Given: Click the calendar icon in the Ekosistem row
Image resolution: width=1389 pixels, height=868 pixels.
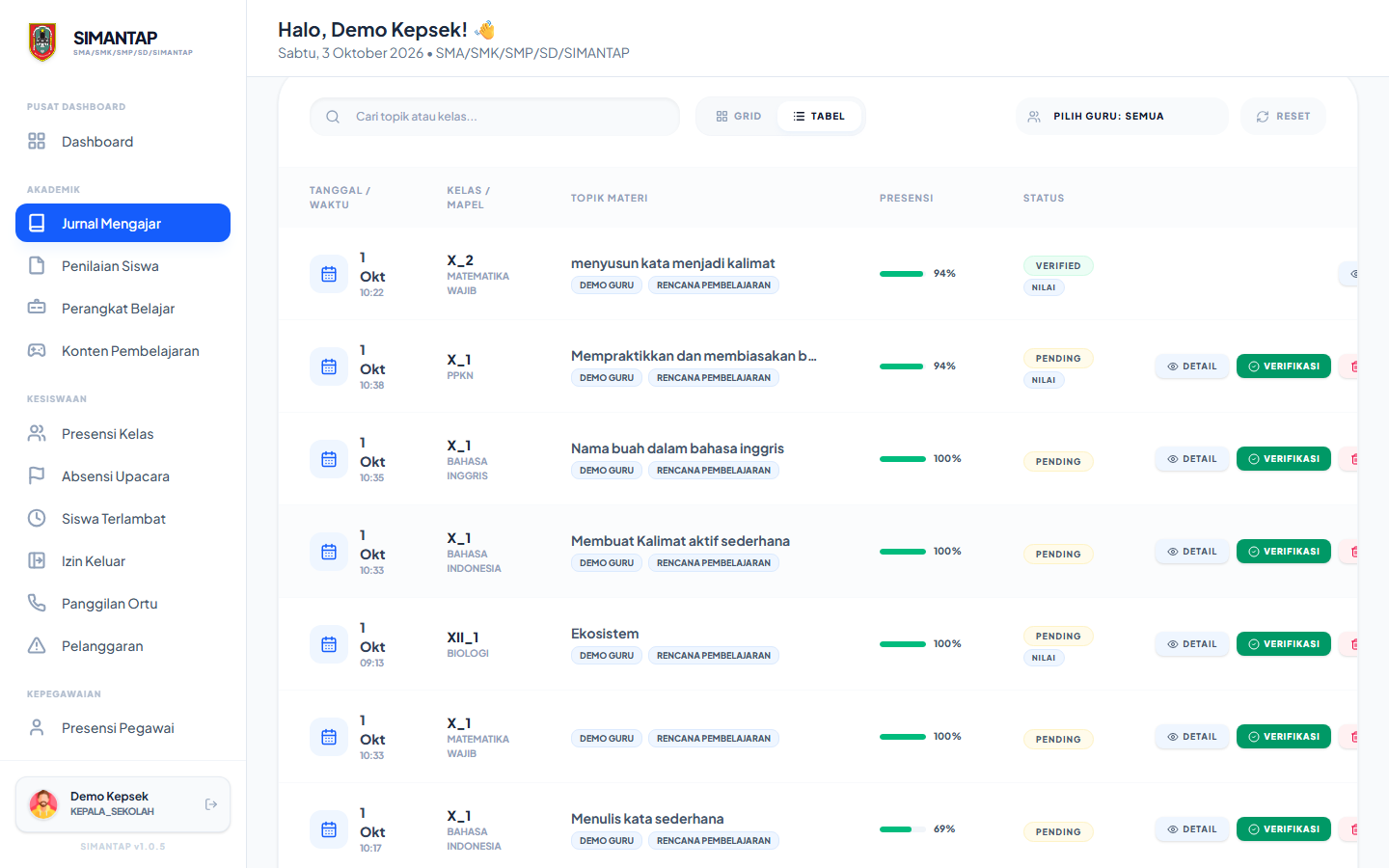Looking at the screenshot, I should (329, 644).
